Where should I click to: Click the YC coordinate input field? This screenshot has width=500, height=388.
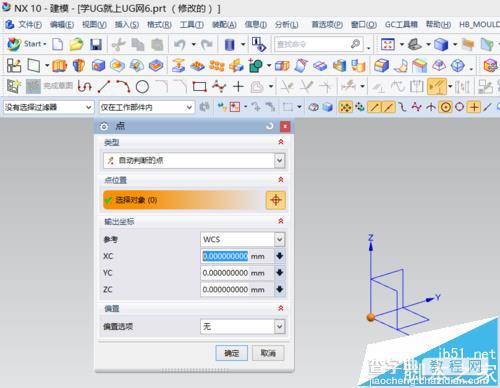tap(237, 273)
